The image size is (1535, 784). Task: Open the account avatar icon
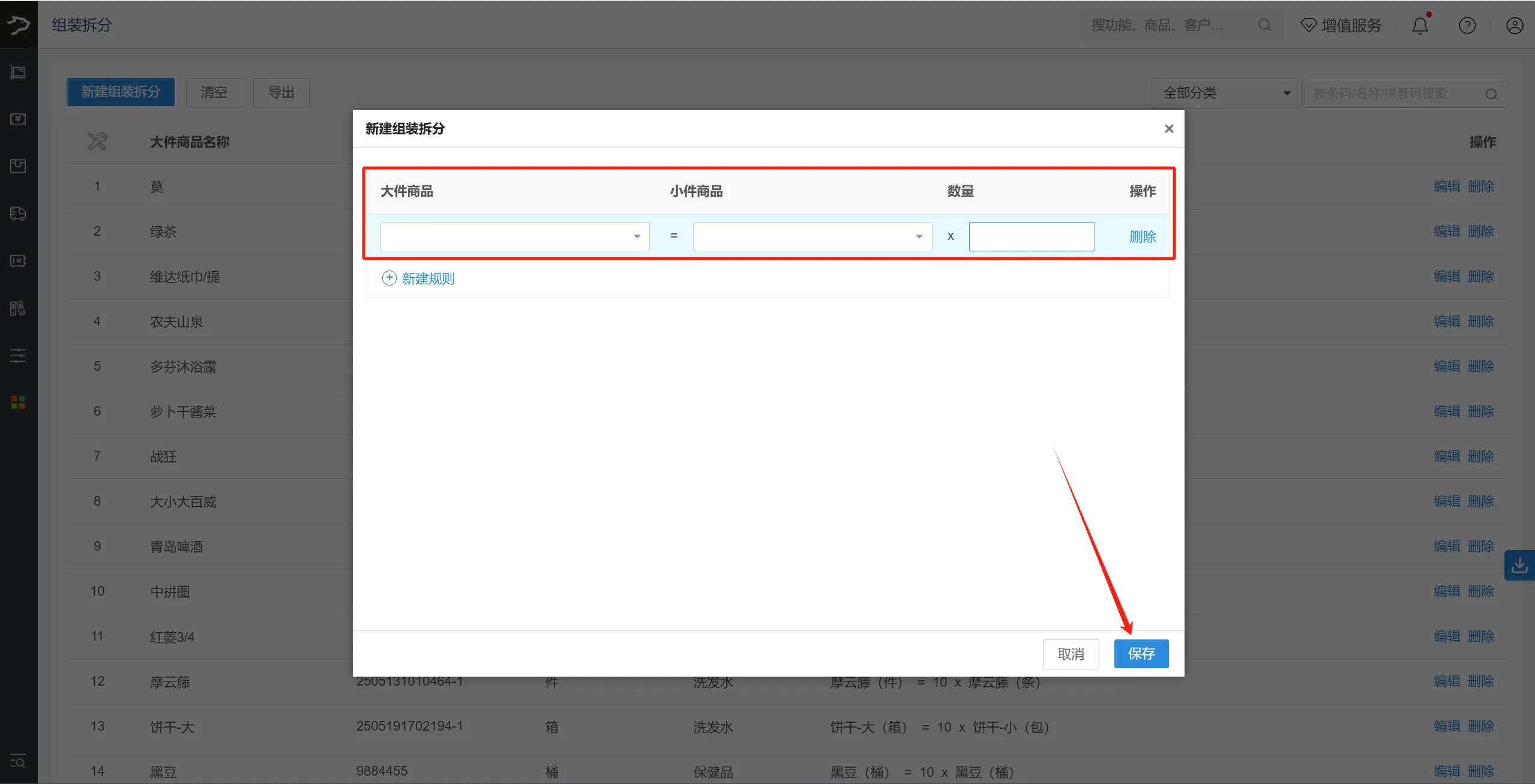[x=1514, y=25]
